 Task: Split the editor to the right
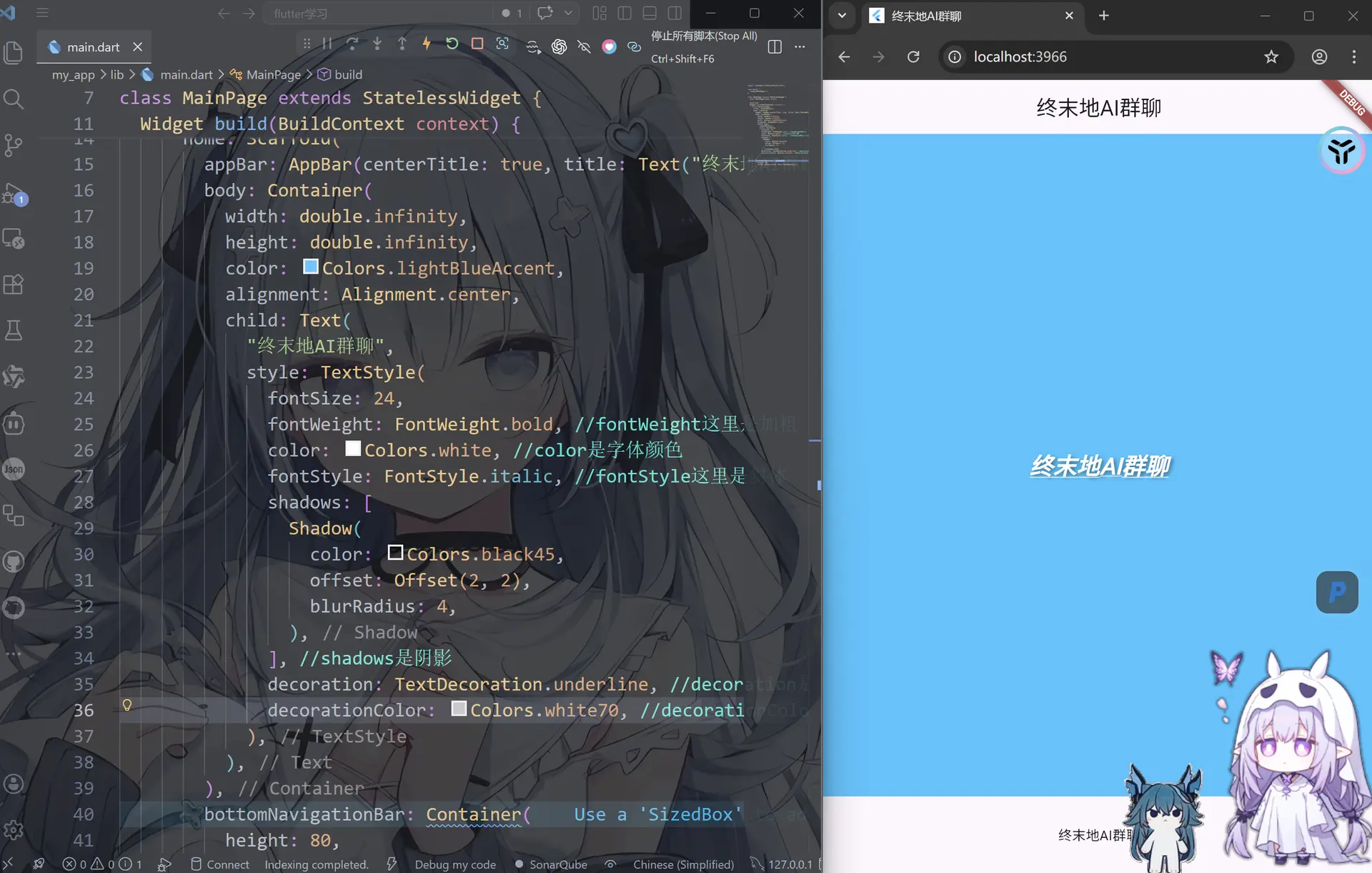coord(775,46)
